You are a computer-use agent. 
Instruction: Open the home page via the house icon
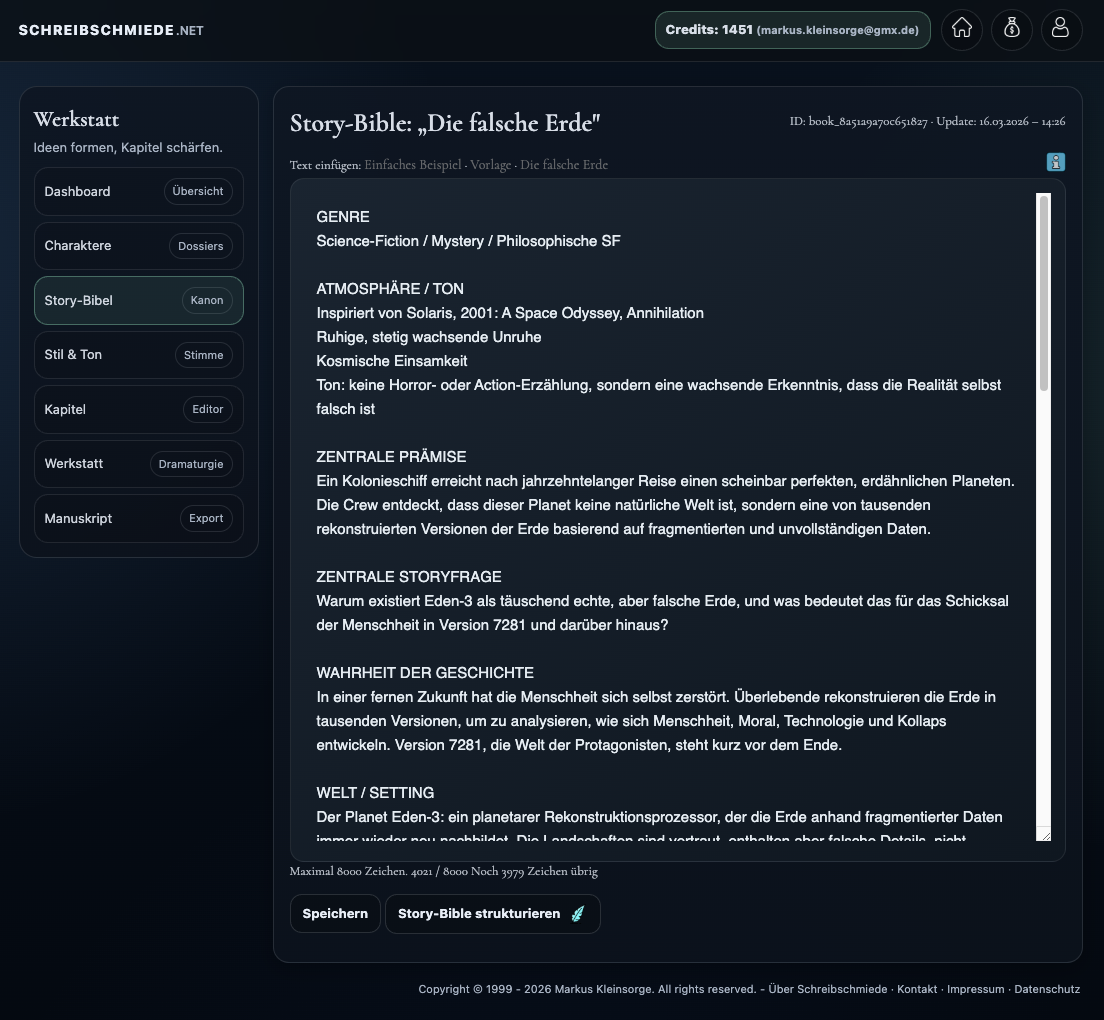(x=961, y=30)
